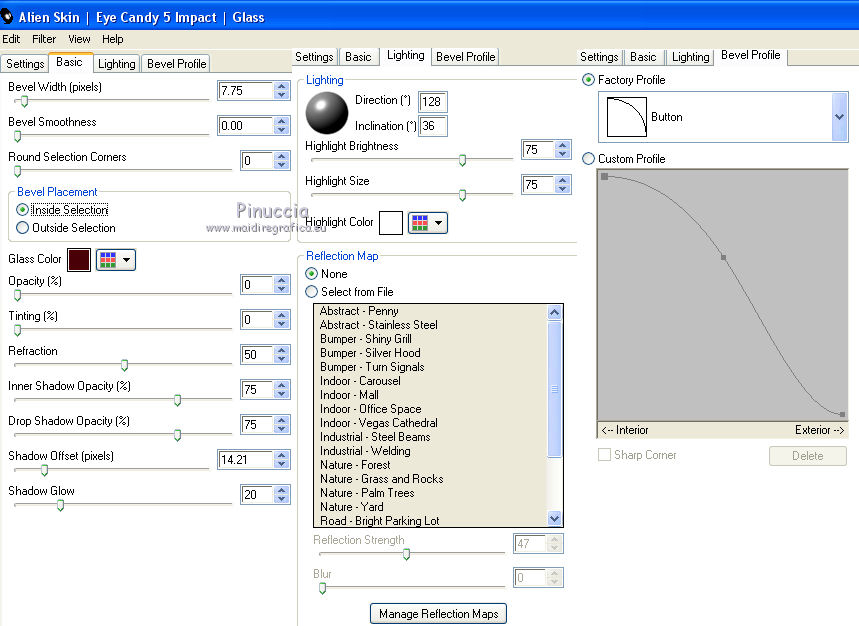Click the Shadow Glow slider handle

pos(60,505)
